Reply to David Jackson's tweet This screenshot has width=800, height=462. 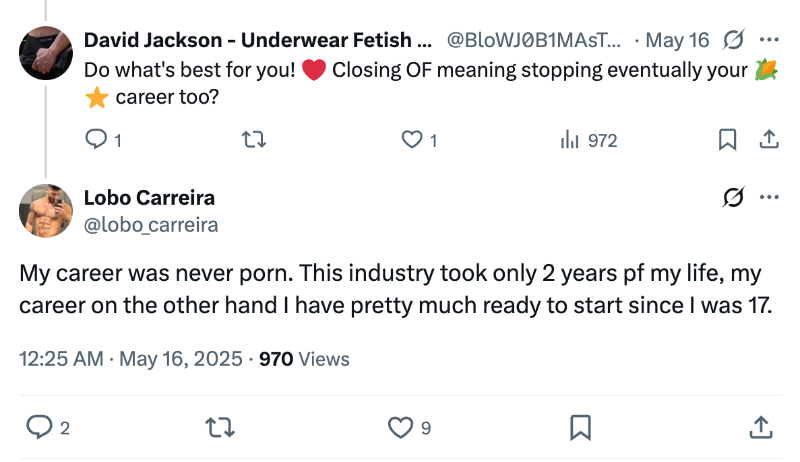tap(96, 141)
